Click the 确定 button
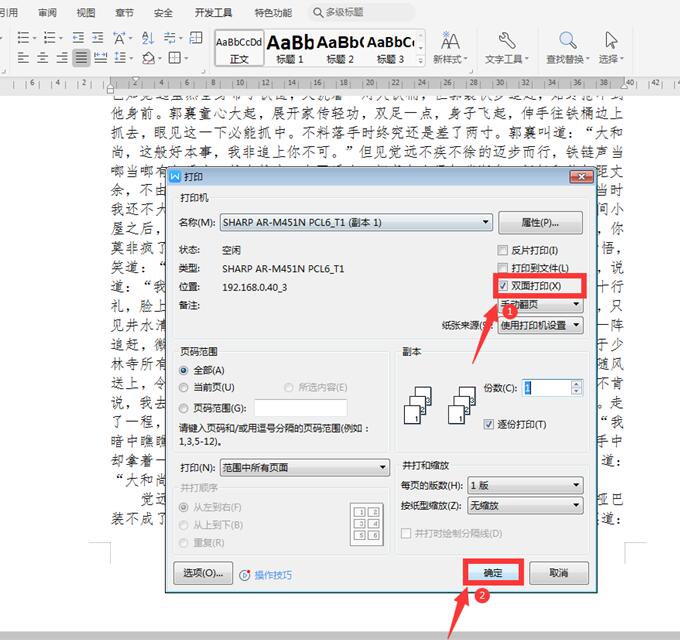Screen dimensions: 680x640 click(x=493, y=573)
